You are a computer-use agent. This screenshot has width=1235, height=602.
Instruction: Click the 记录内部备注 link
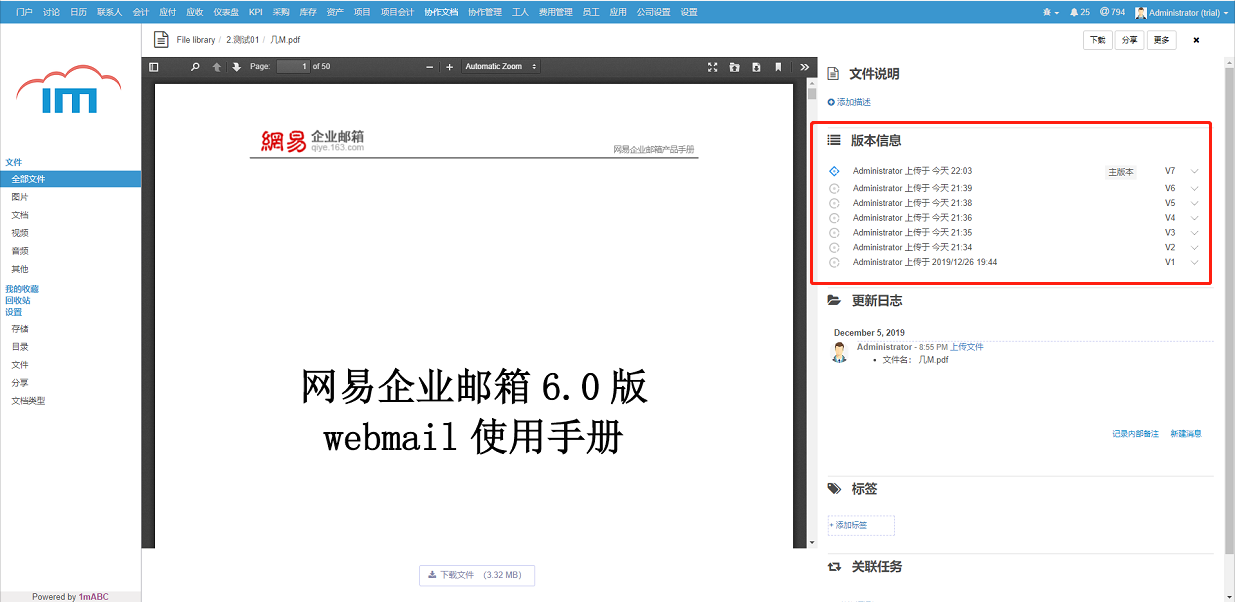(x=1135, y=434)
